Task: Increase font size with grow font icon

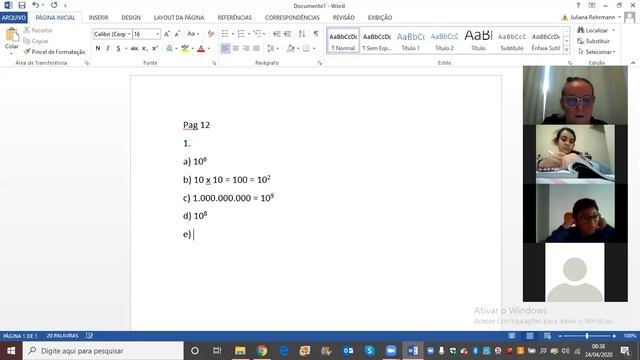Action: point(167,34)
